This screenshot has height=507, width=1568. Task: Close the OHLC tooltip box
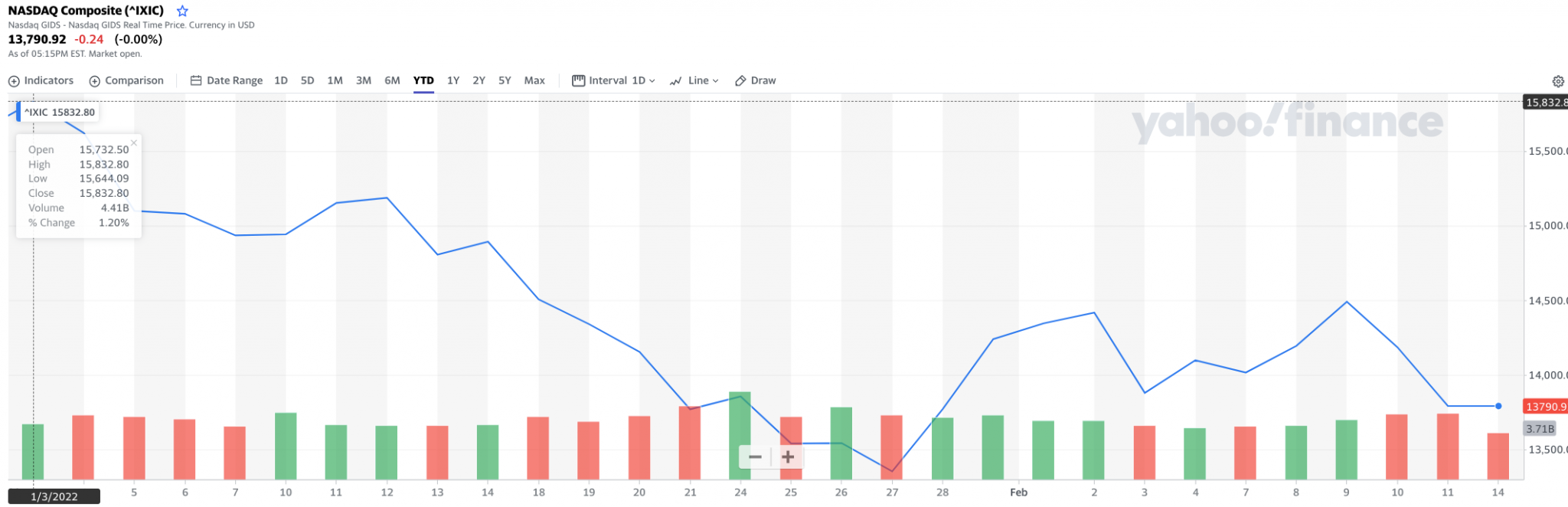point(134,142)
